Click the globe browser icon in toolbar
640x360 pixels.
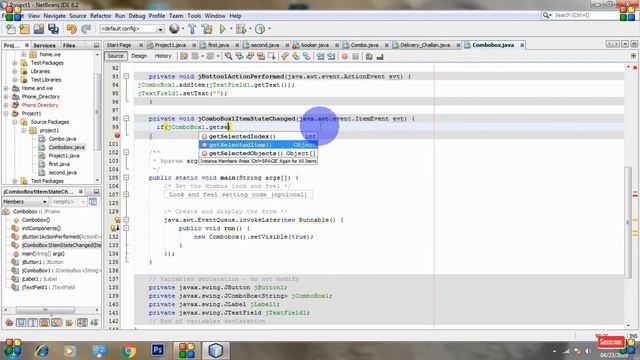[174, 29]
